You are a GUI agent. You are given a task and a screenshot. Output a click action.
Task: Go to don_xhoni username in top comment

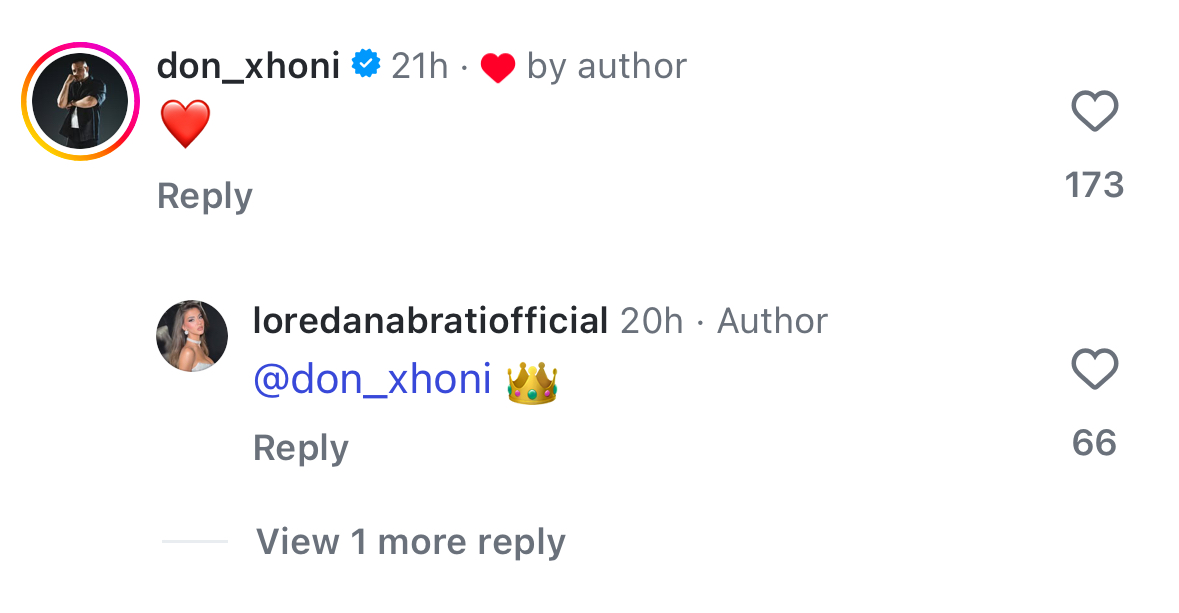click(x=248, y=66)
